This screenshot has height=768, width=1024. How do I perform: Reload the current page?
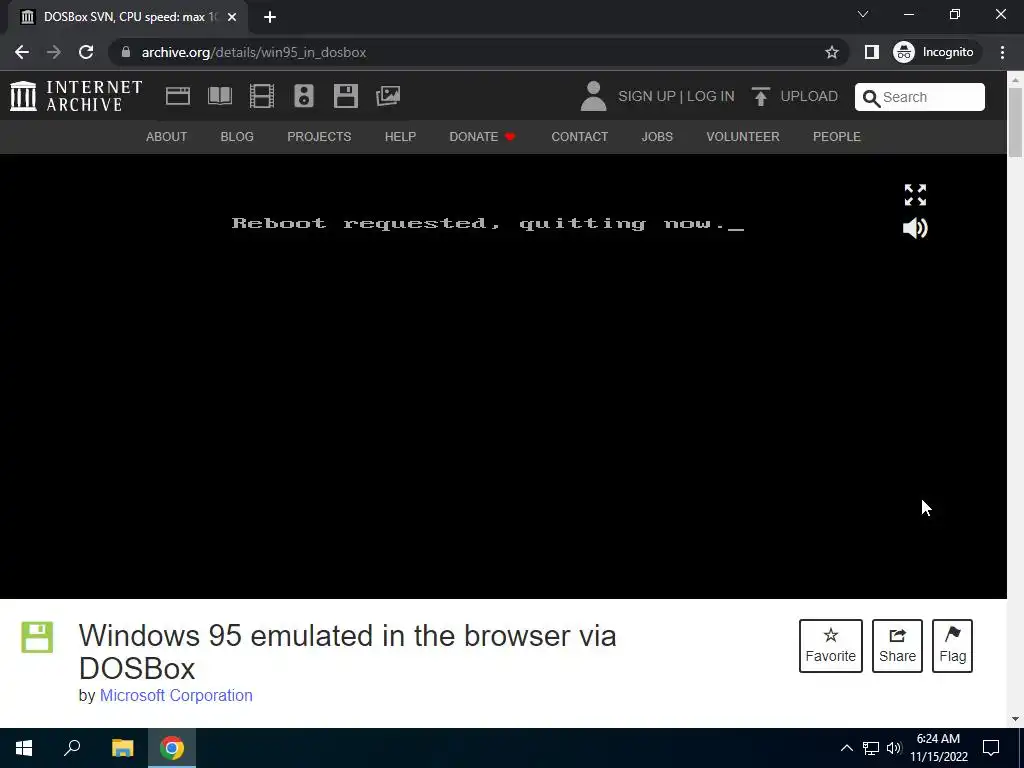(86, 52)
